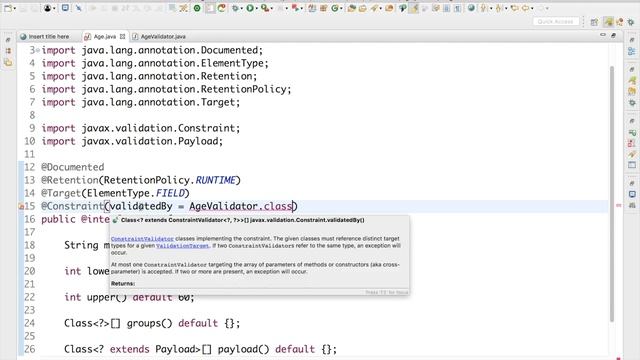Click FIELD in the Target annotation
This screenshot has width=640, height=360.
pos(170,193)
